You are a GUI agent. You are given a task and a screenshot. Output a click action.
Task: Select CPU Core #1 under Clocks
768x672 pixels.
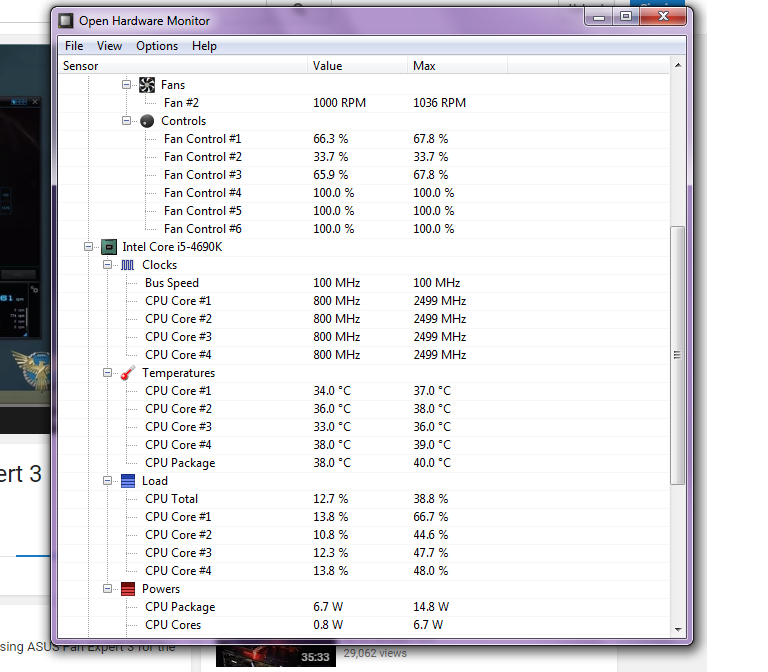(363, 301)
